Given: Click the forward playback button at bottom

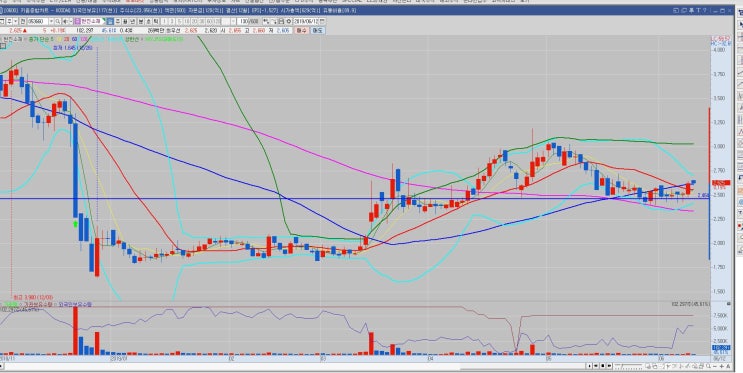Looking at the screenshot, I should (609, 366).
